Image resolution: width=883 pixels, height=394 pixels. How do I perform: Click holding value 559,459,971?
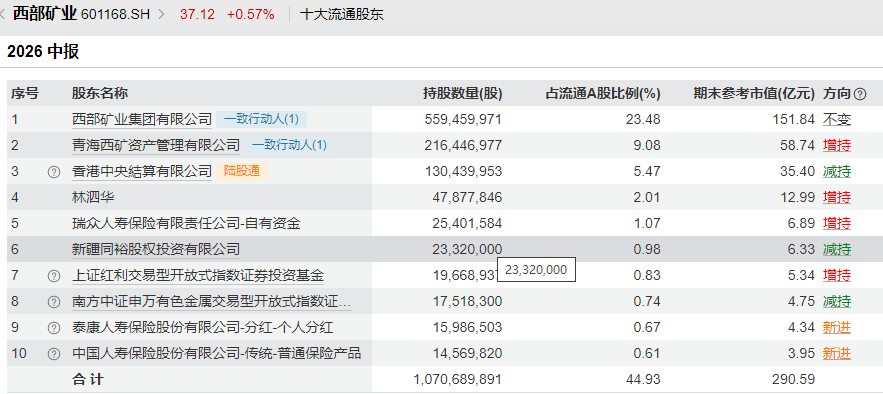(463, 119)
